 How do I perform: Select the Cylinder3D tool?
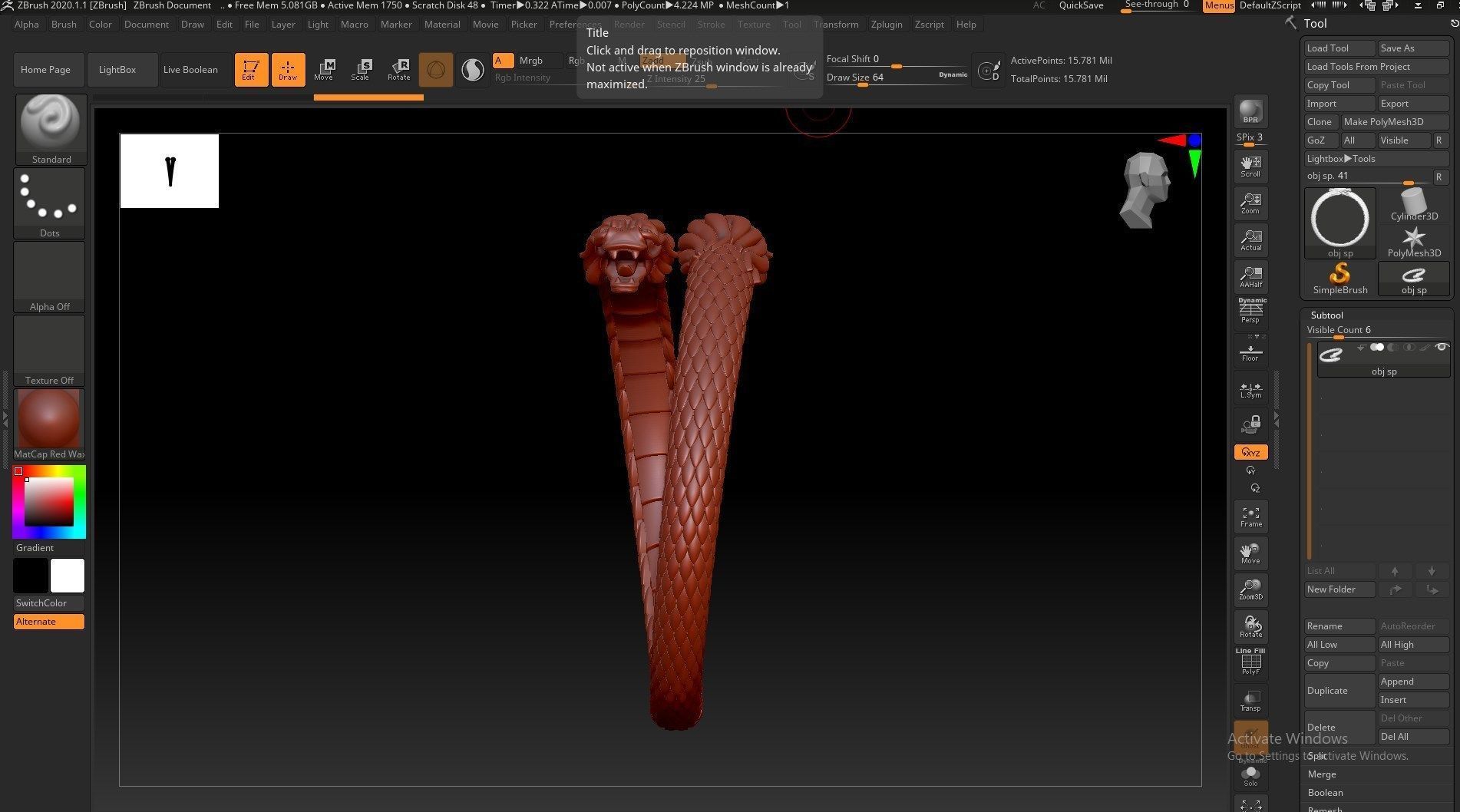click(1414, 205)
